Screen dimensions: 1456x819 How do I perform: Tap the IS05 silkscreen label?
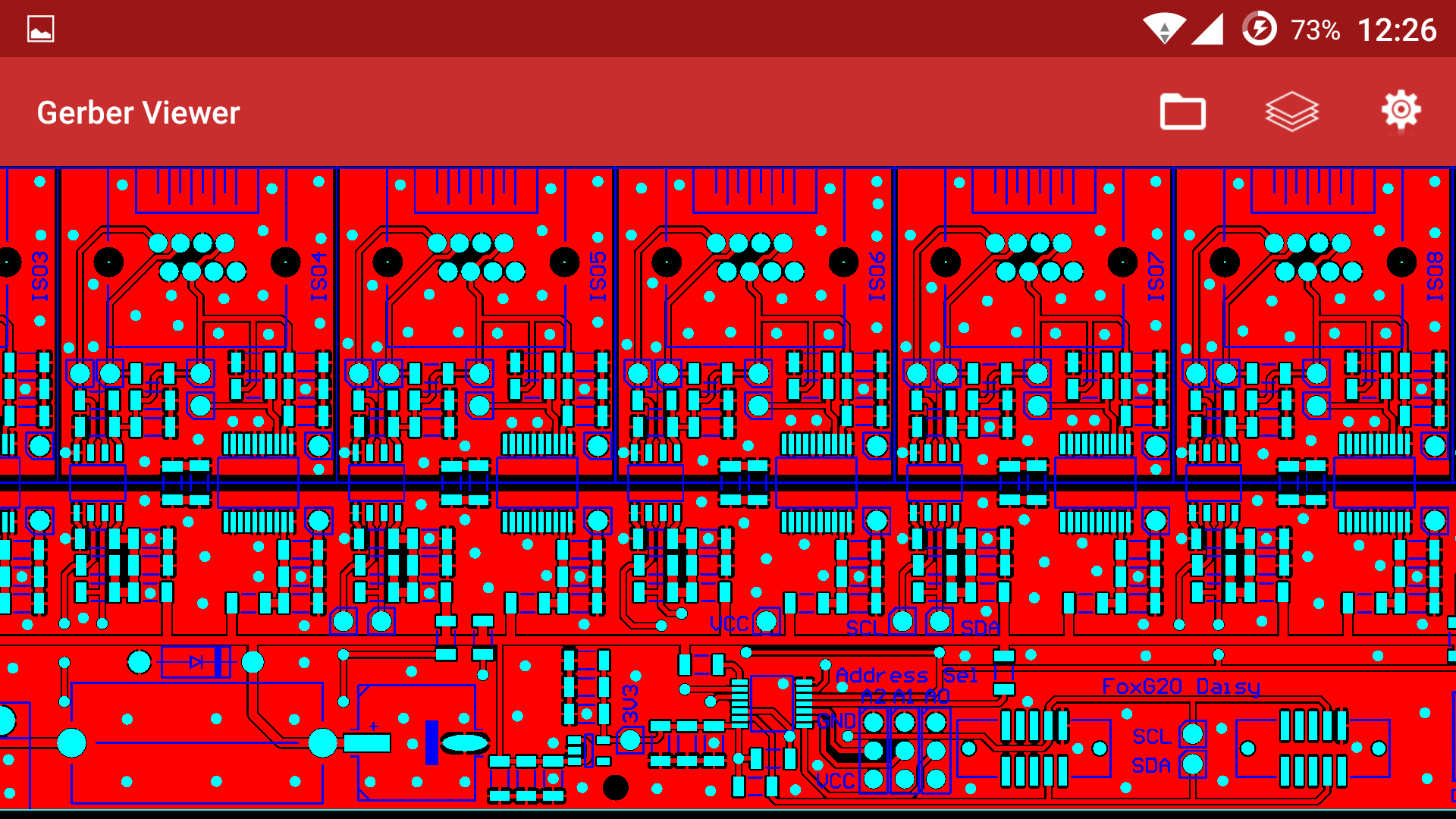pyautogui.click(x=598, y=276)
